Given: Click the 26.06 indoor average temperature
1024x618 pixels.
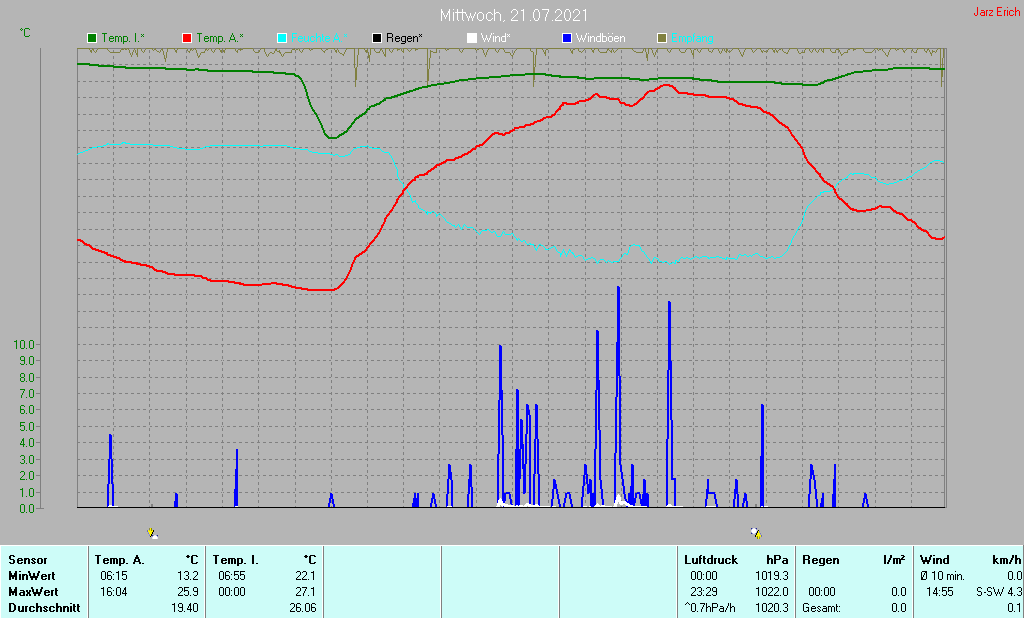Looking at the screenshot, I should tap(303, 608).
